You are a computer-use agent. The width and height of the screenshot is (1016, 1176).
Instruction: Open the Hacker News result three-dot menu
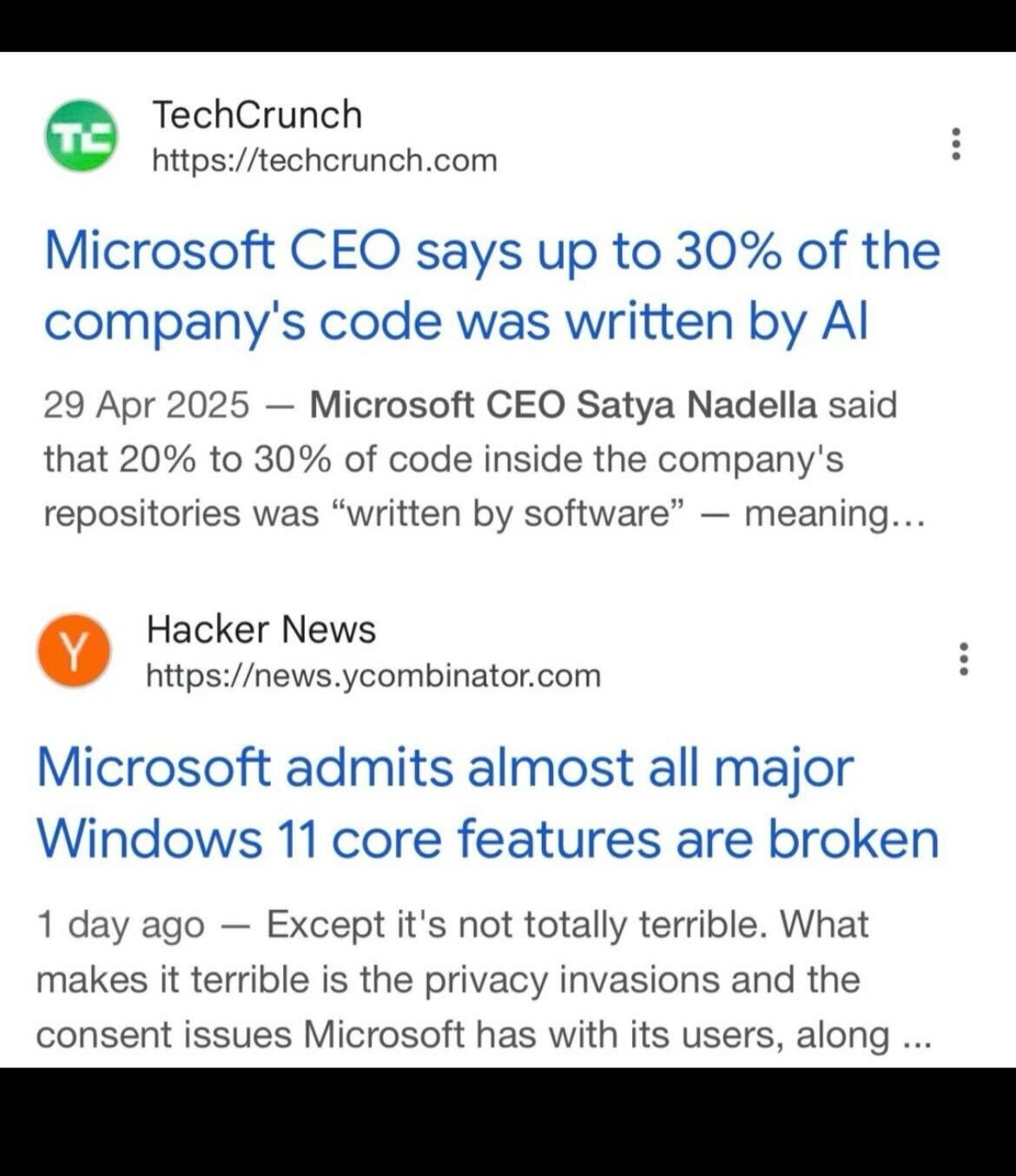(963, 659)
